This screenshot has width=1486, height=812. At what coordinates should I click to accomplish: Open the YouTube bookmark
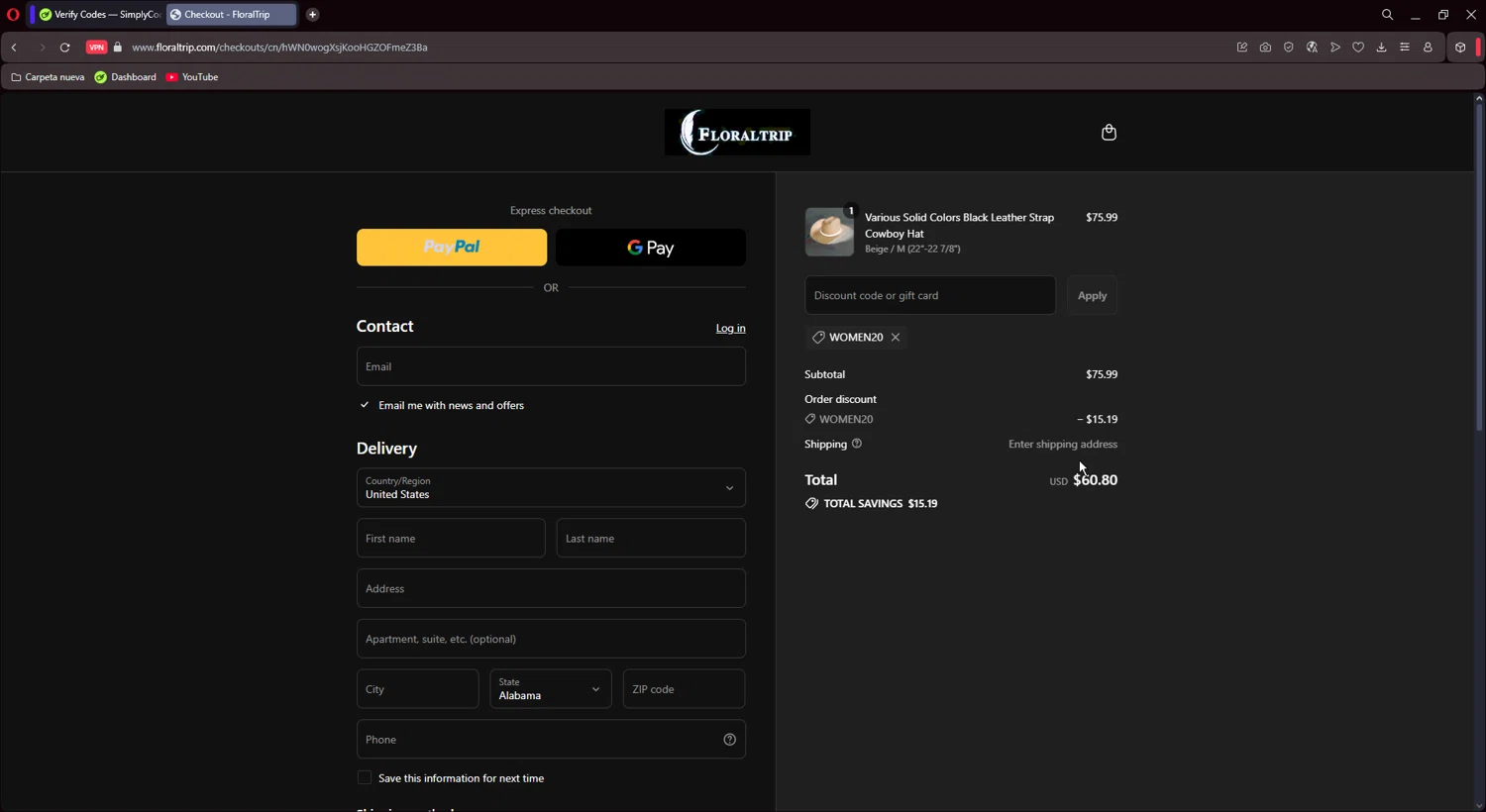192,77
